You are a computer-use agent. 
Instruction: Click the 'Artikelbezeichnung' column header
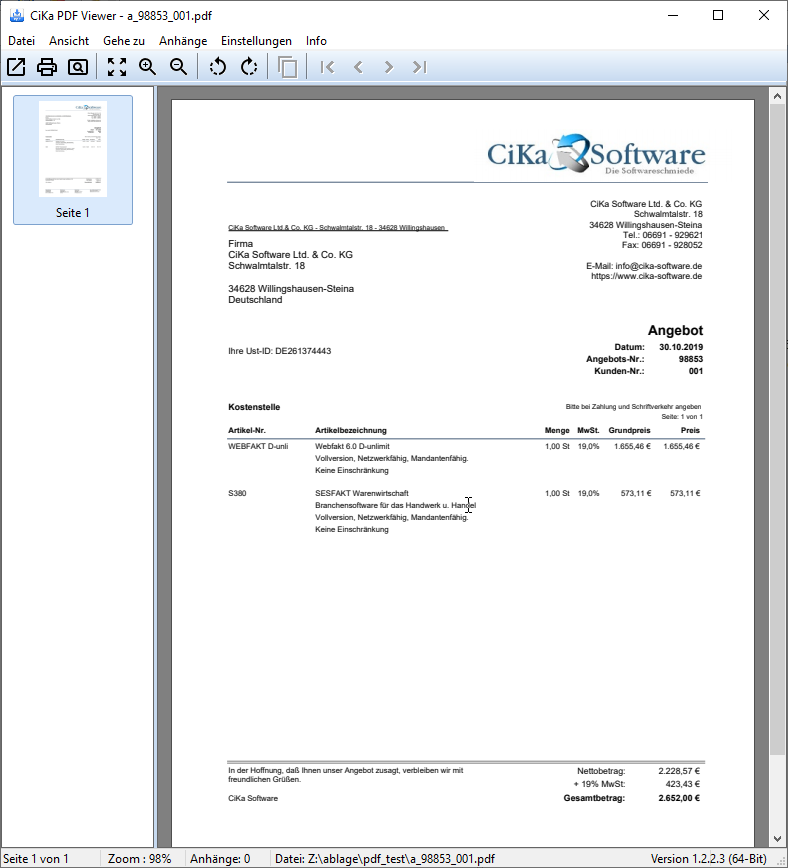(351, 430)
